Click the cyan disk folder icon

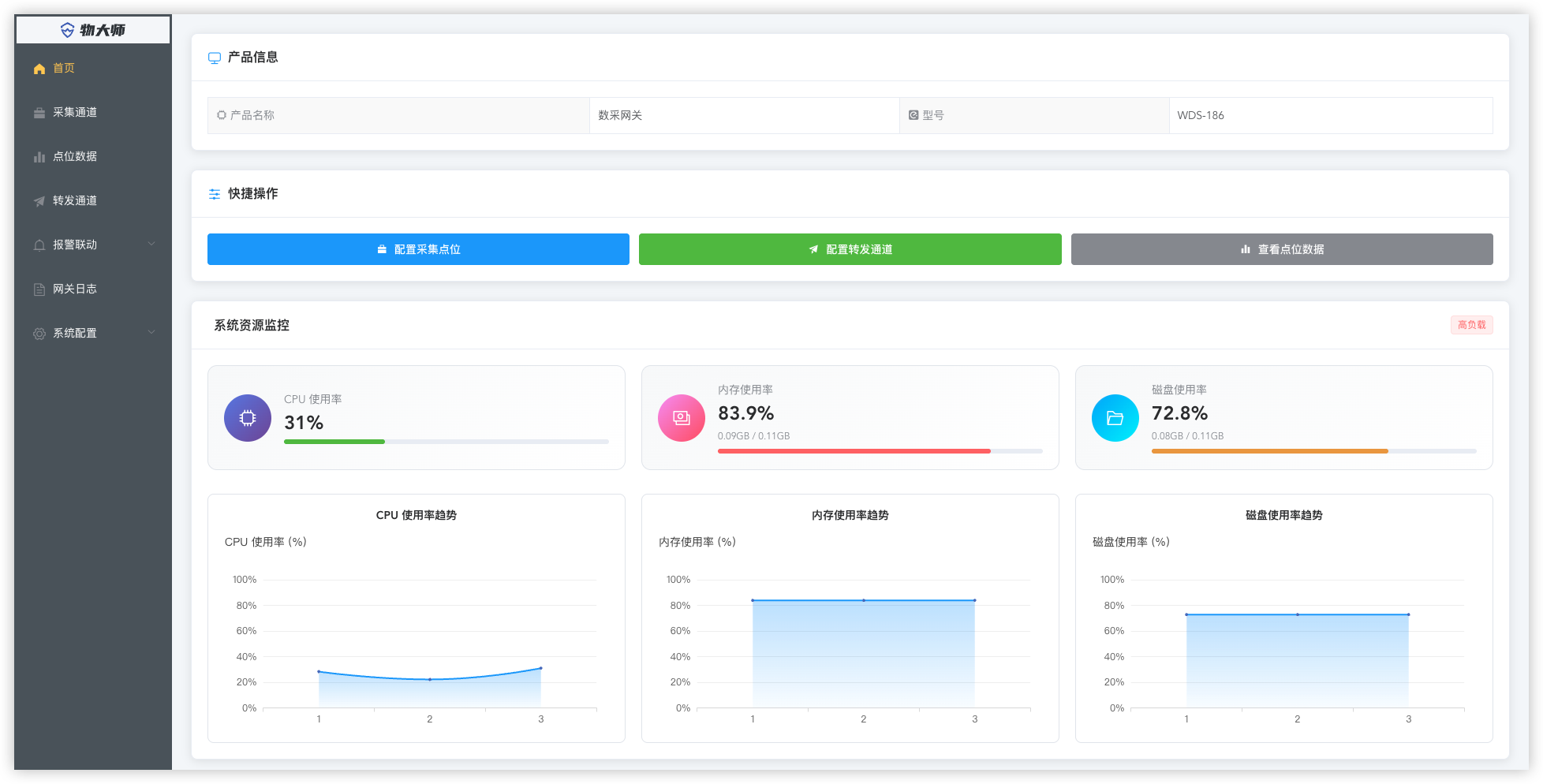tap(1115, 418)
